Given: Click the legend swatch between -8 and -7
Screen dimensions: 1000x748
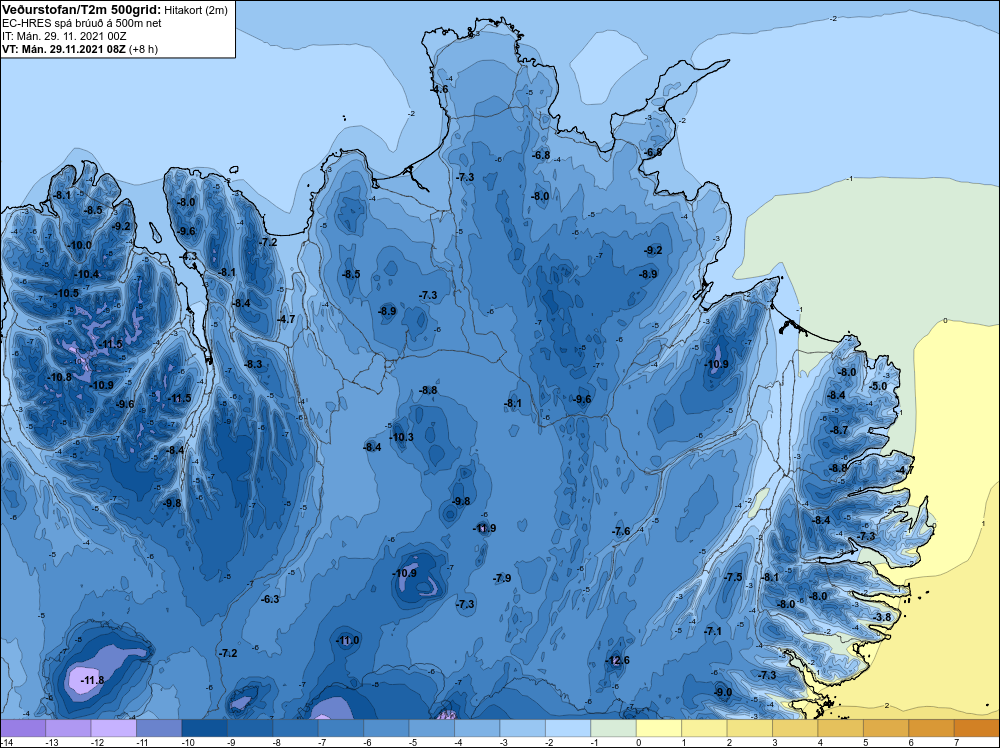Looking at the screenshot, I should [x=295, y=728].
